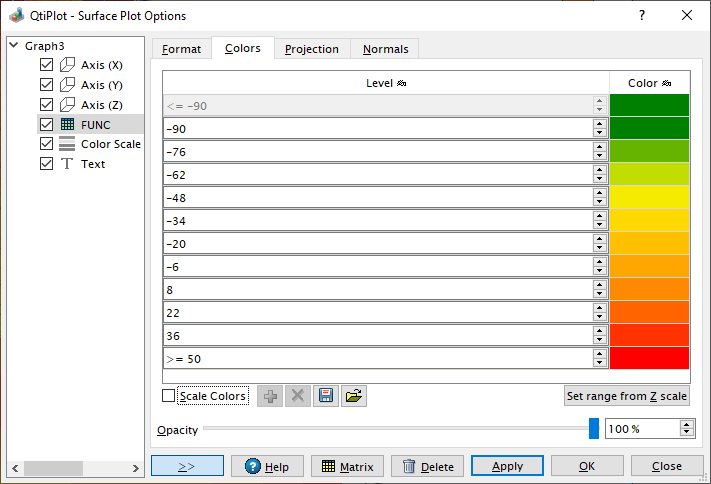Increase the opacity percentage spinner
This screenshot has width=711, height=484.
686,424
